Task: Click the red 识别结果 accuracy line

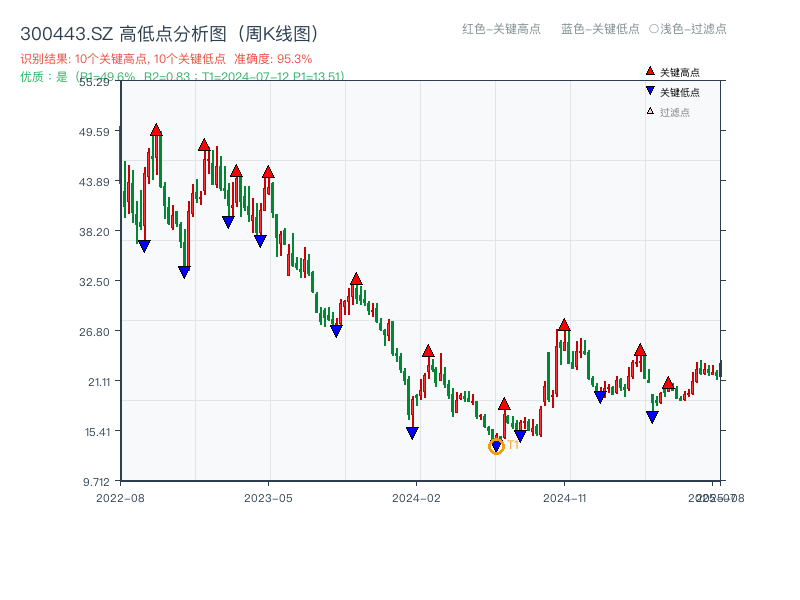Action: (166, 59)
